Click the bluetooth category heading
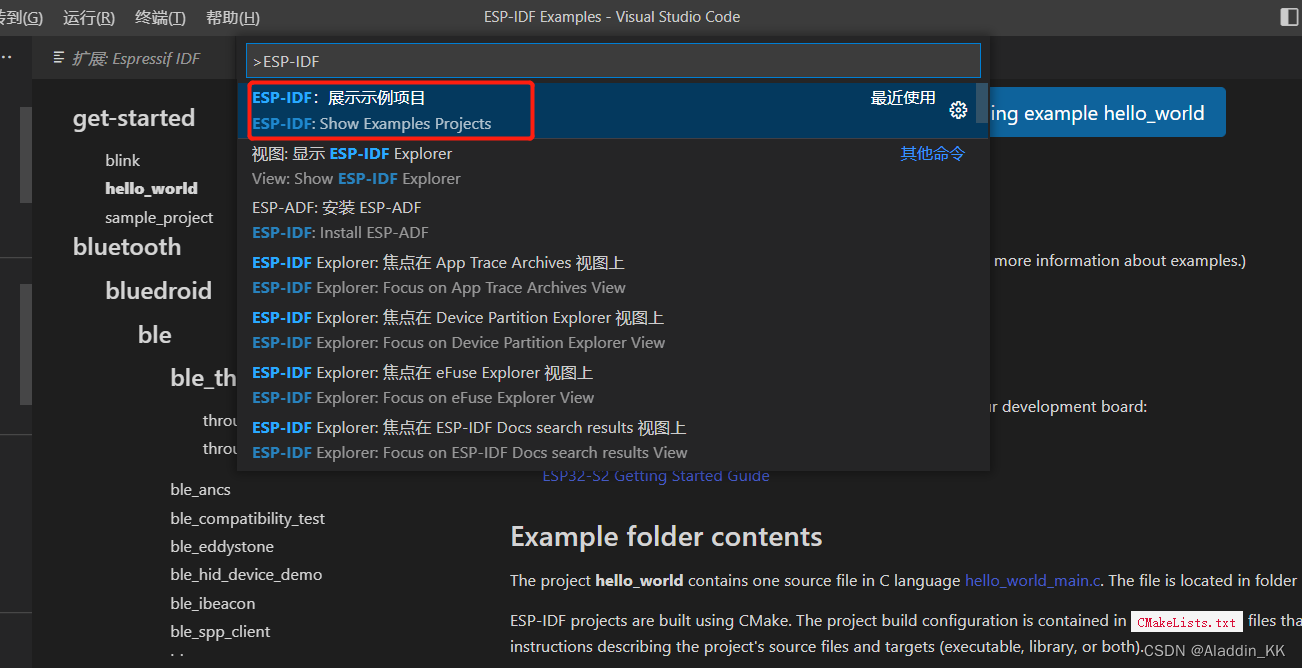 pyautogui.click(x=127, y=247)
